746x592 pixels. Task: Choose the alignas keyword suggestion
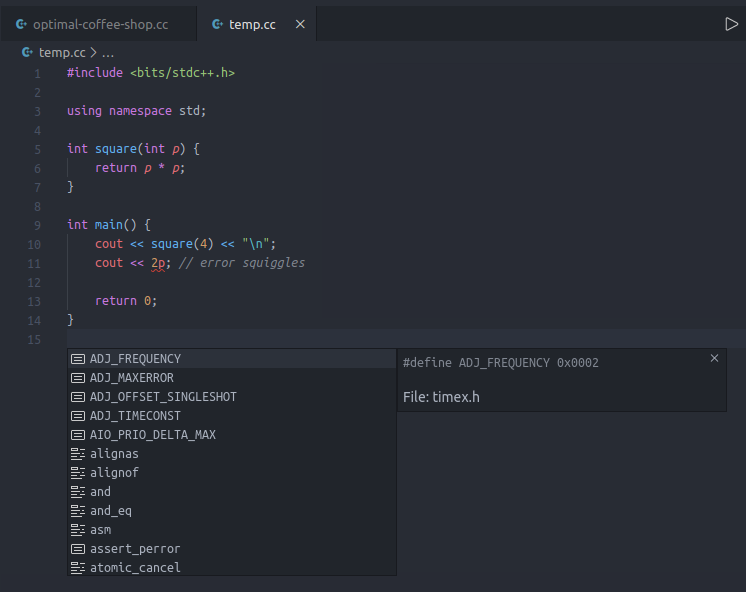point(232,454)
